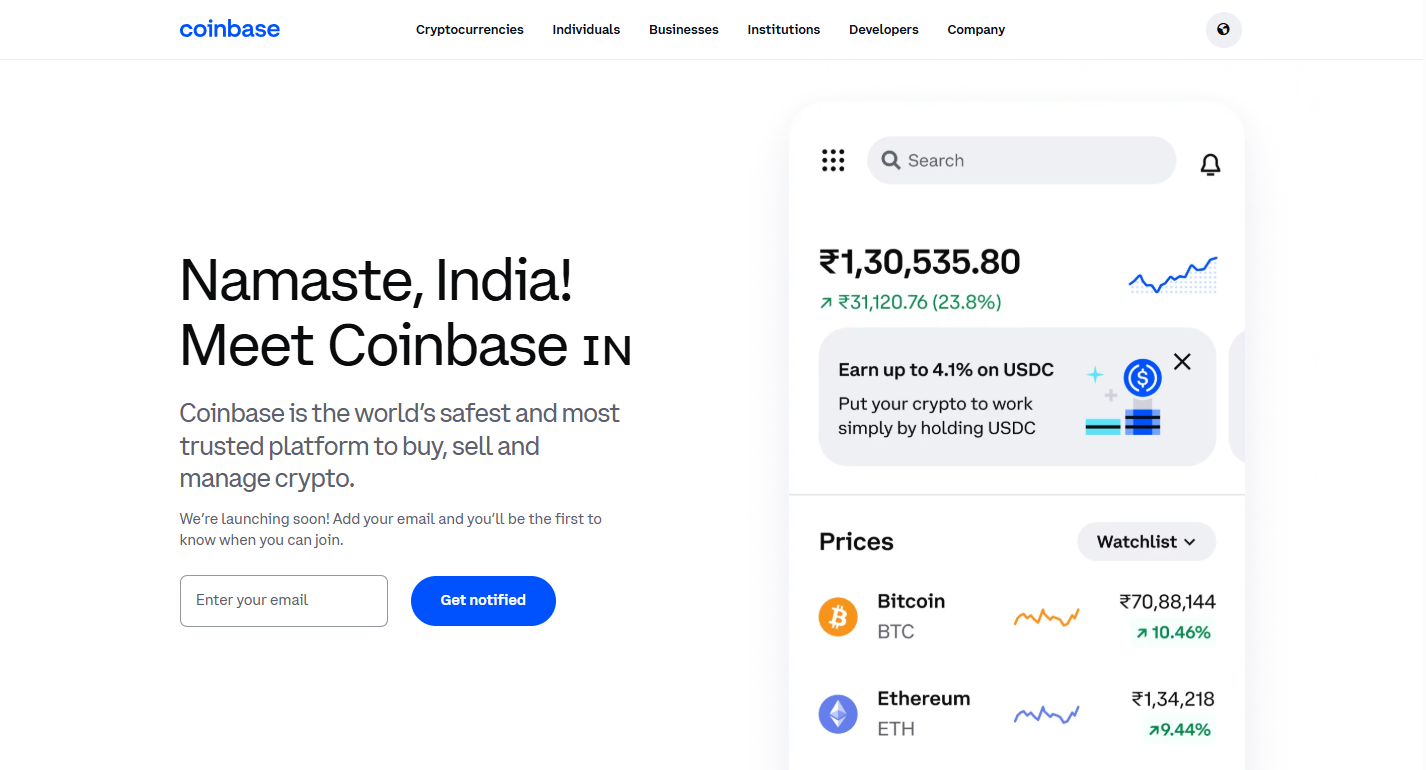
Task: Click the Enter your email field
Action: pos(283,600)
